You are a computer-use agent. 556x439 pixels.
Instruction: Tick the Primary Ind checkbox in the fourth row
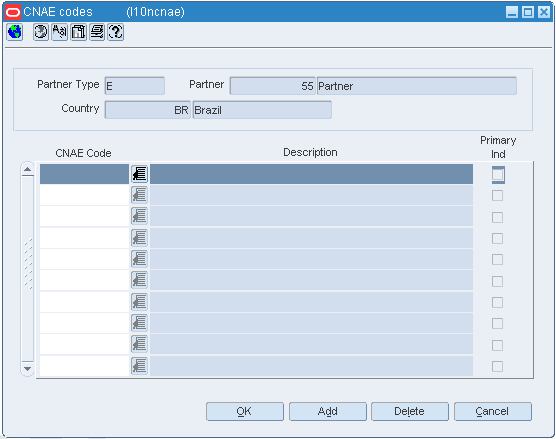[x=497, y=238]
